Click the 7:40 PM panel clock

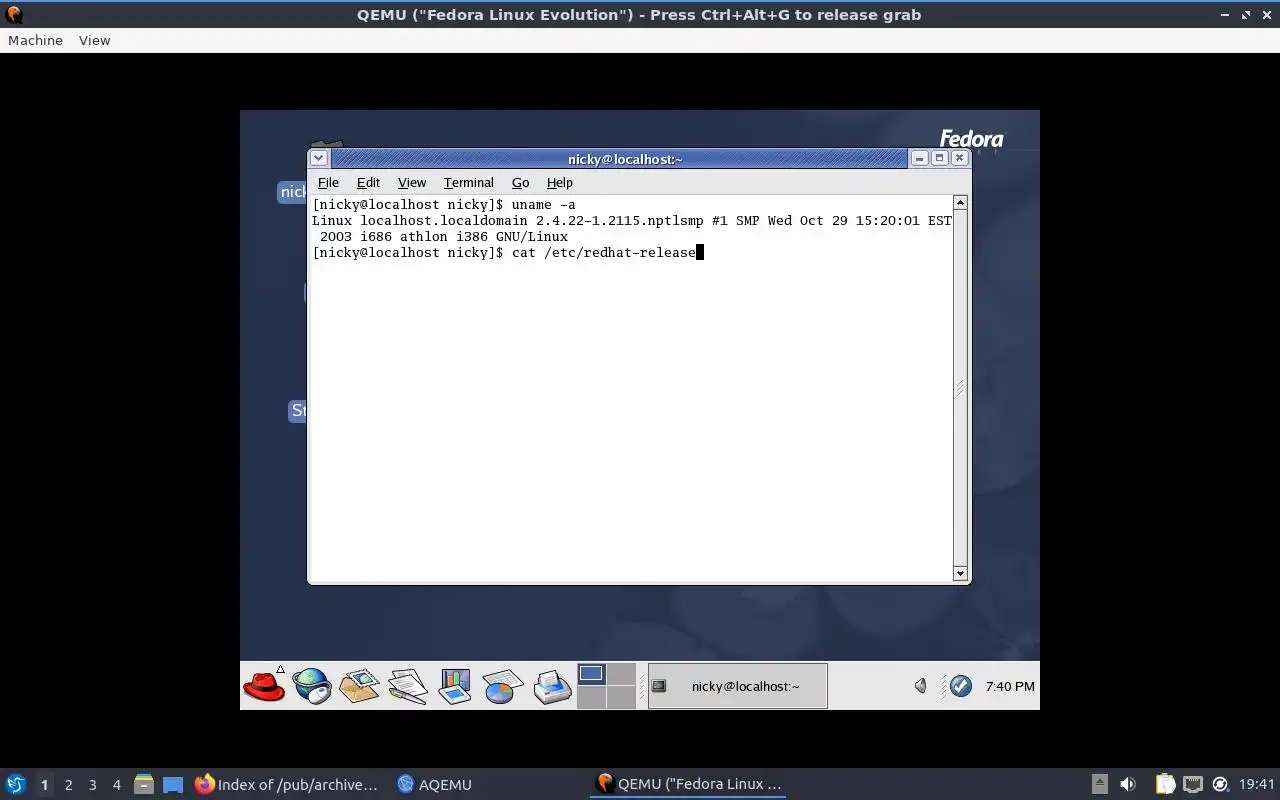[x=1010, y=686]
